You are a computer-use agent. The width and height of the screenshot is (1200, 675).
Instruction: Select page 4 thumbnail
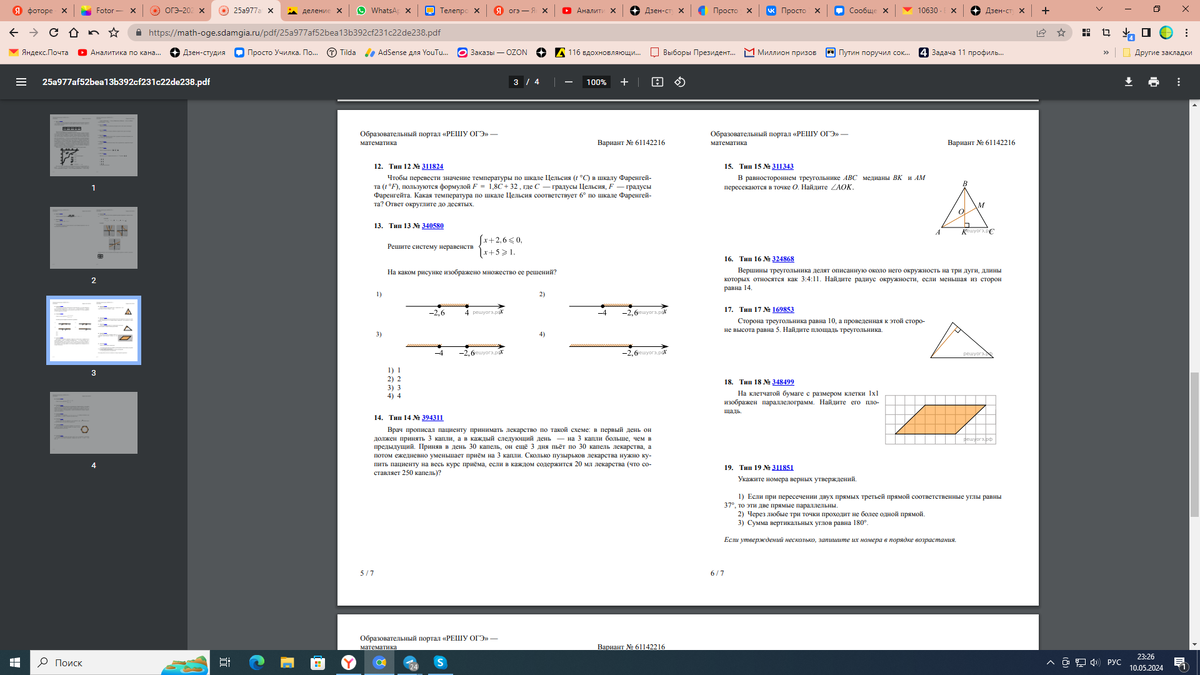94,422
